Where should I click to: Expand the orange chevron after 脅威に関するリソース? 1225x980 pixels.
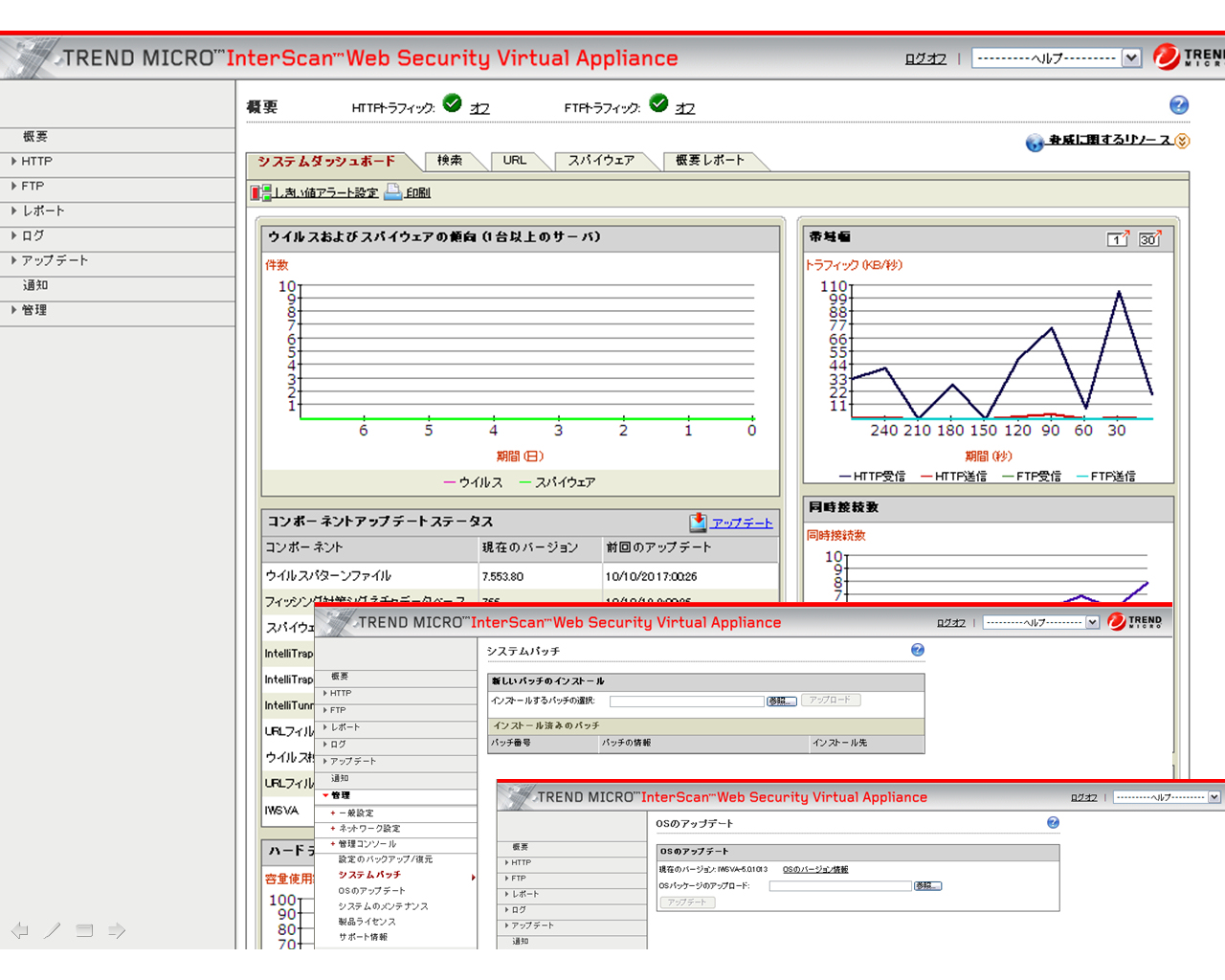pyautogui.click(x=1182, y=141)
